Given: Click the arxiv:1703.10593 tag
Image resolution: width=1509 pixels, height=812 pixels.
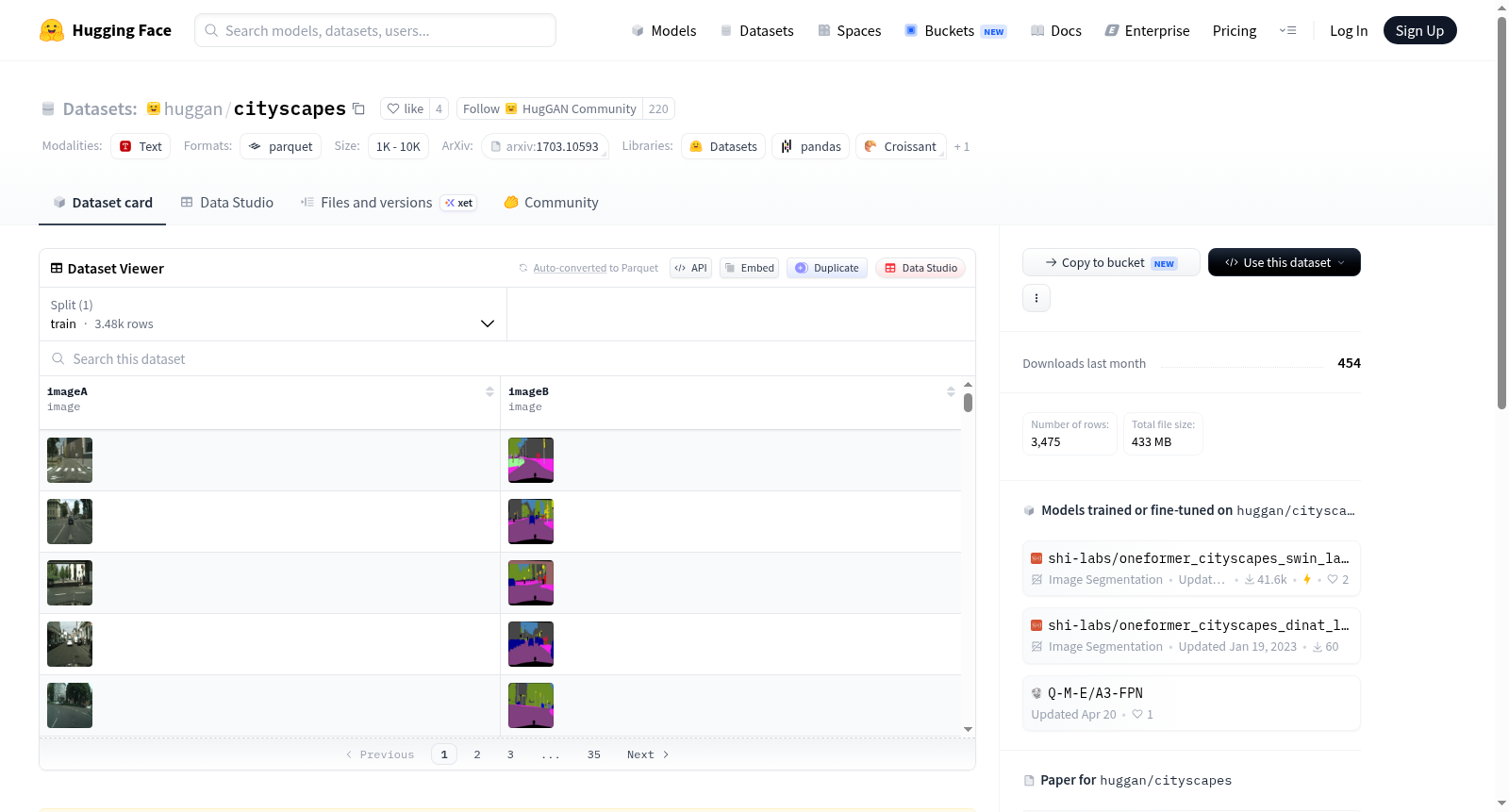Looking at the screenshot, I should (x=545, y=146).
